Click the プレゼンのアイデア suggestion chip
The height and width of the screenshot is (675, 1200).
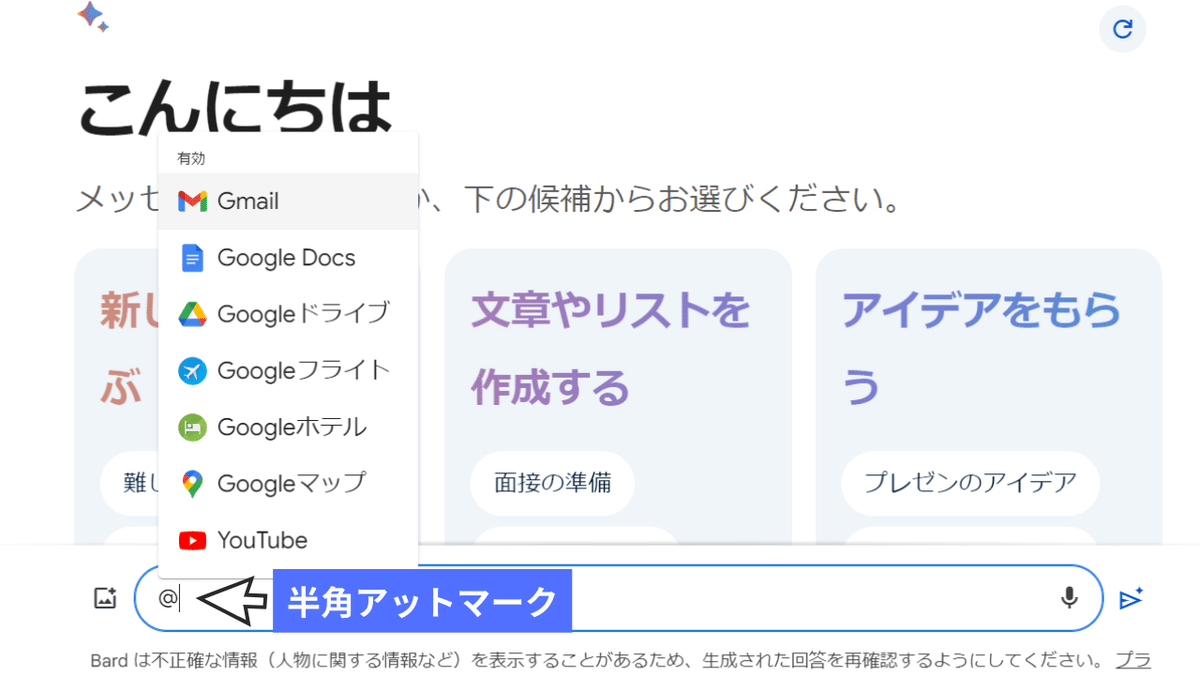tap(970, 484)
